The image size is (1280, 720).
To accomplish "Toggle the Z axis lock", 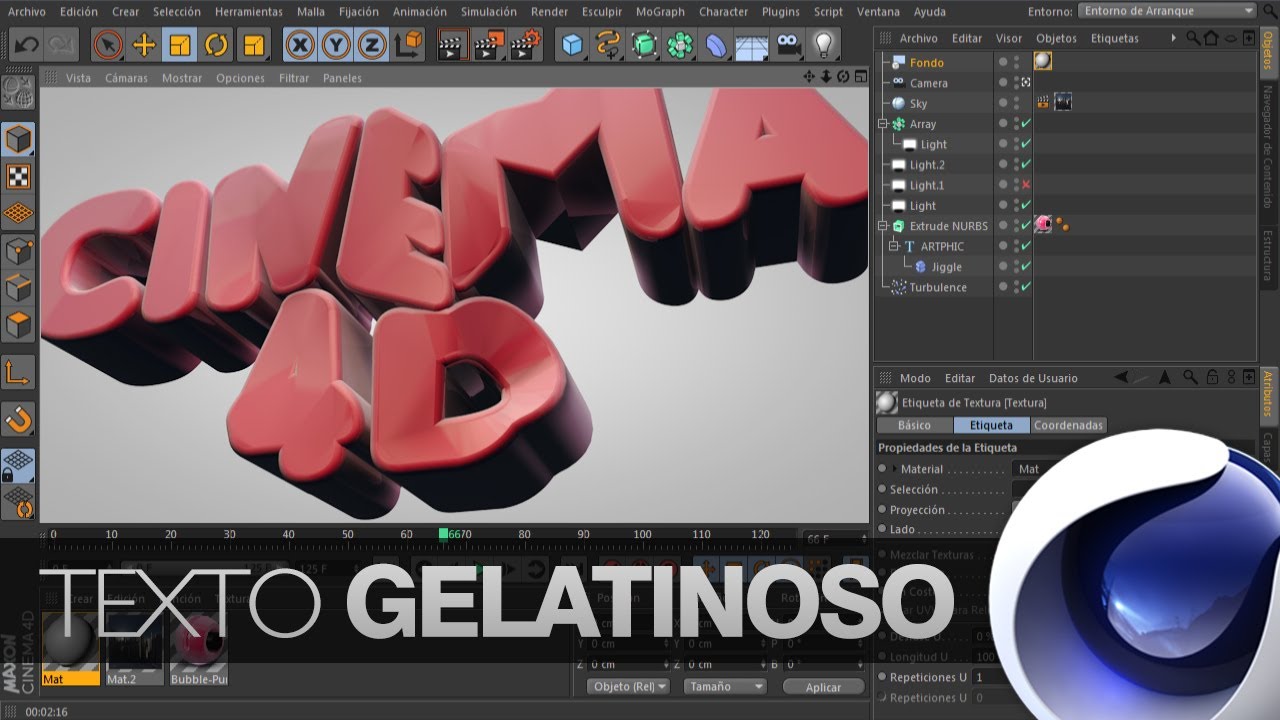I will click(372, 45).
